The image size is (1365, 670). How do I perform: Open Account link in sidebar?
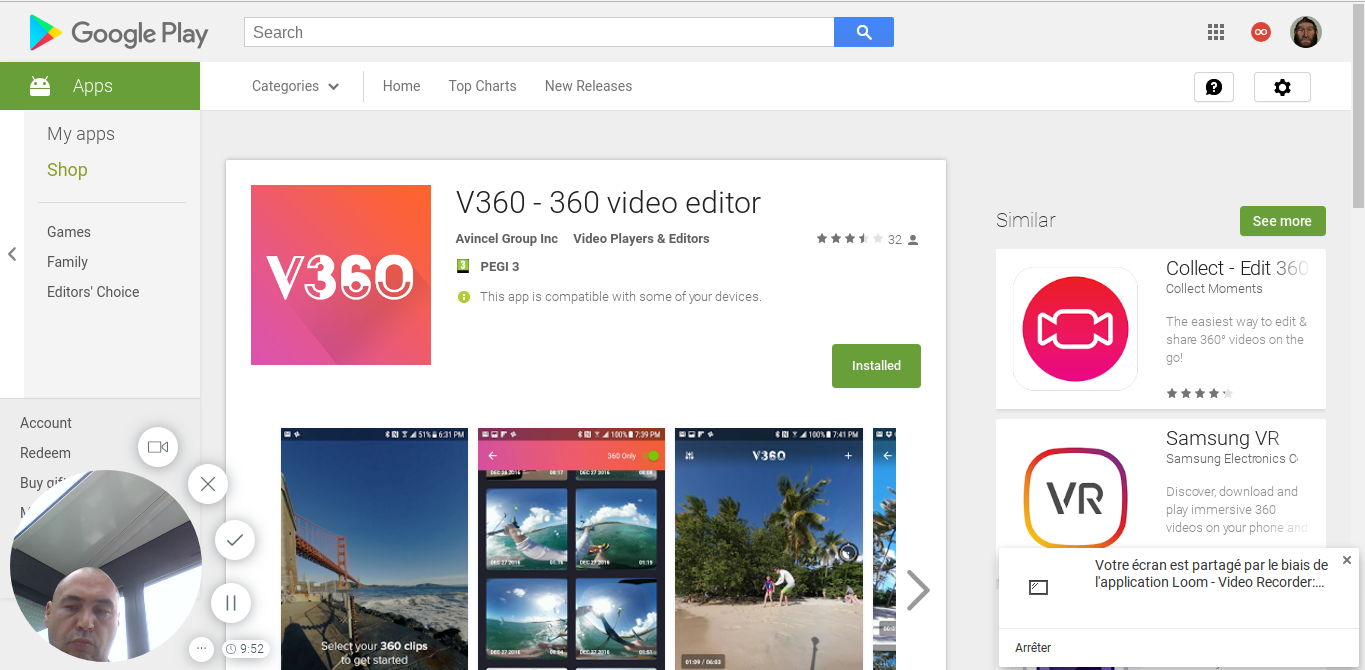click(46, 423)
